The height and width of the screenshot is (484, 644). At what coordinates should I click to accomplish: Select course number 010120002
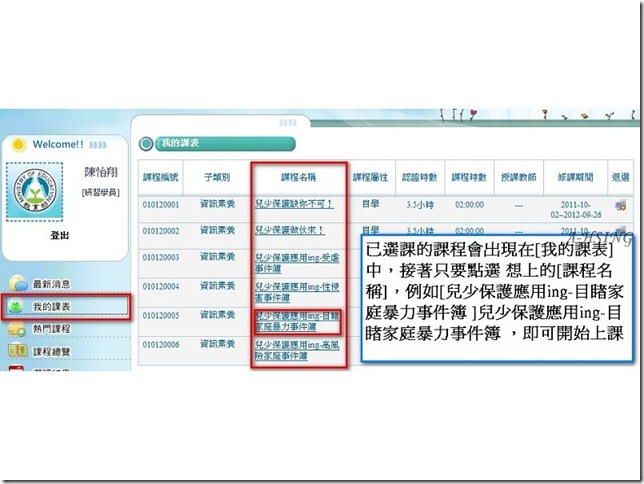tap(161, 231)
